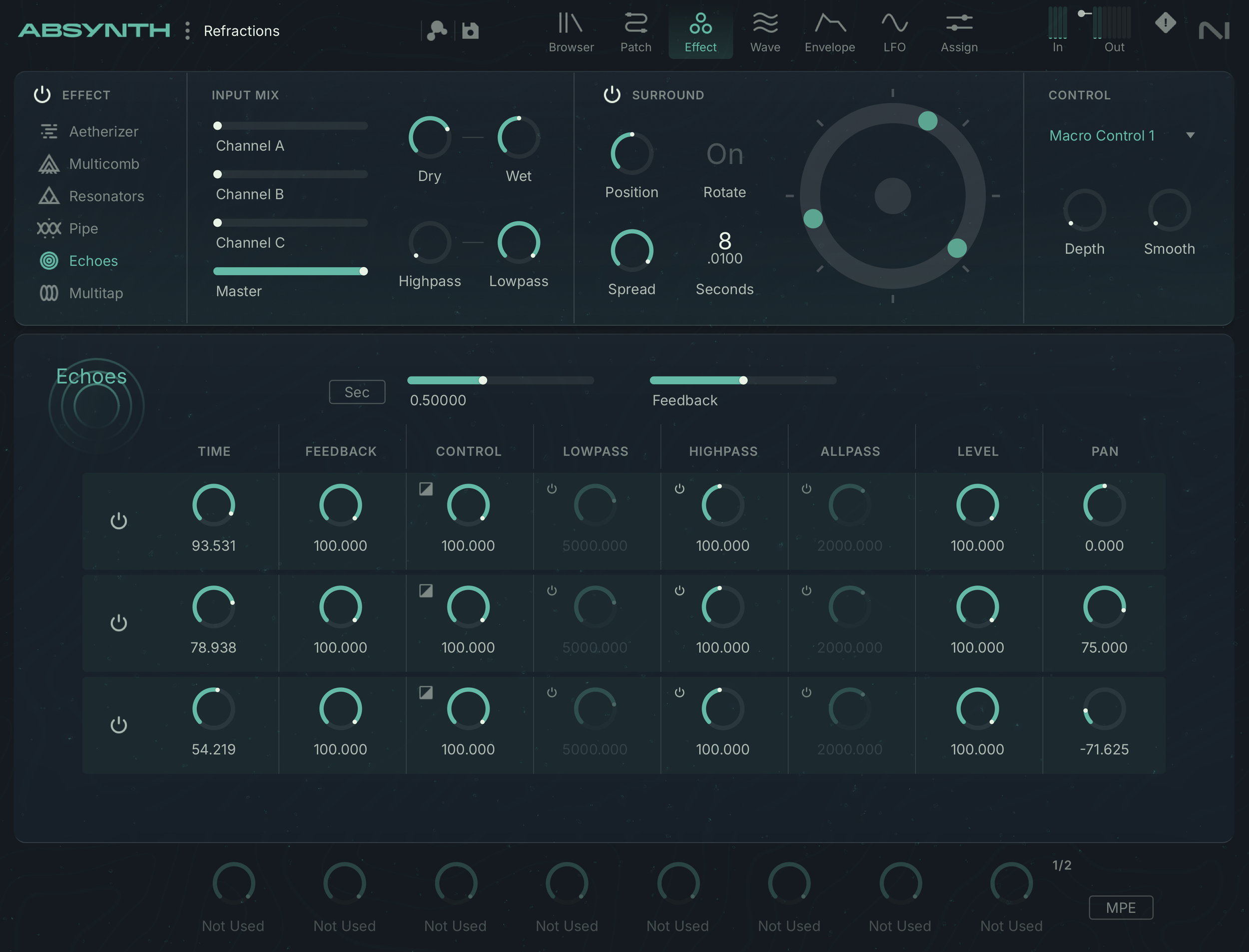The height and width of the screenshot is (952, 1249).
Task: Click the 1/2 macro page indicator
Action: tap(1062, 865)
